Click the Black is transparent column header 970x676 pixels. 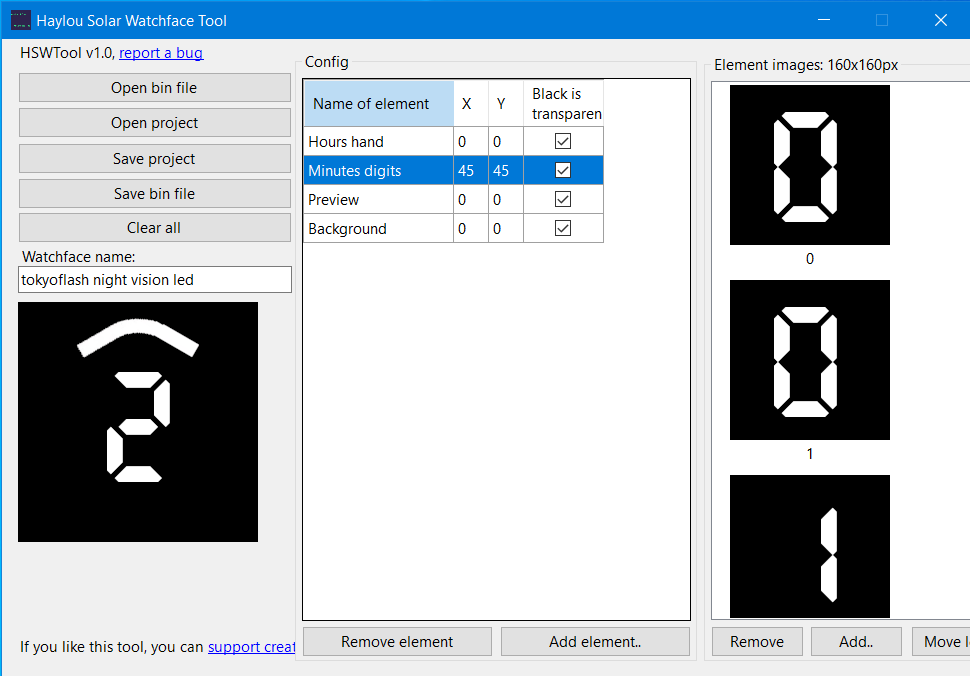(564, 103)
